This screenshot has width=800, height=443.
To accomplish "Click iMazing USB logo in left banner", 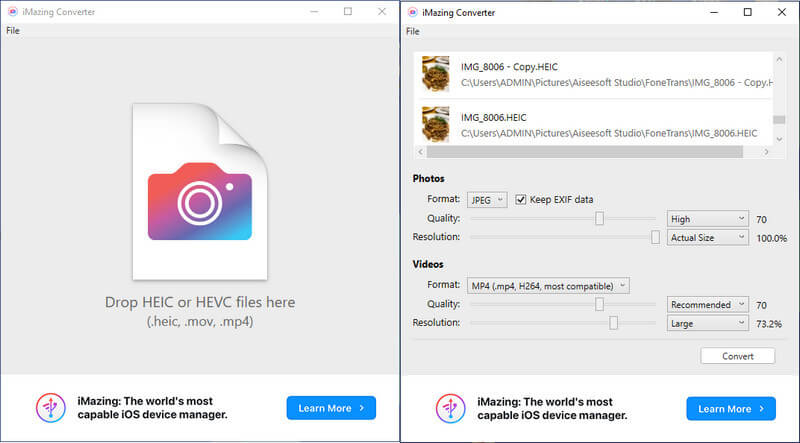I will [x=51, y=408].
